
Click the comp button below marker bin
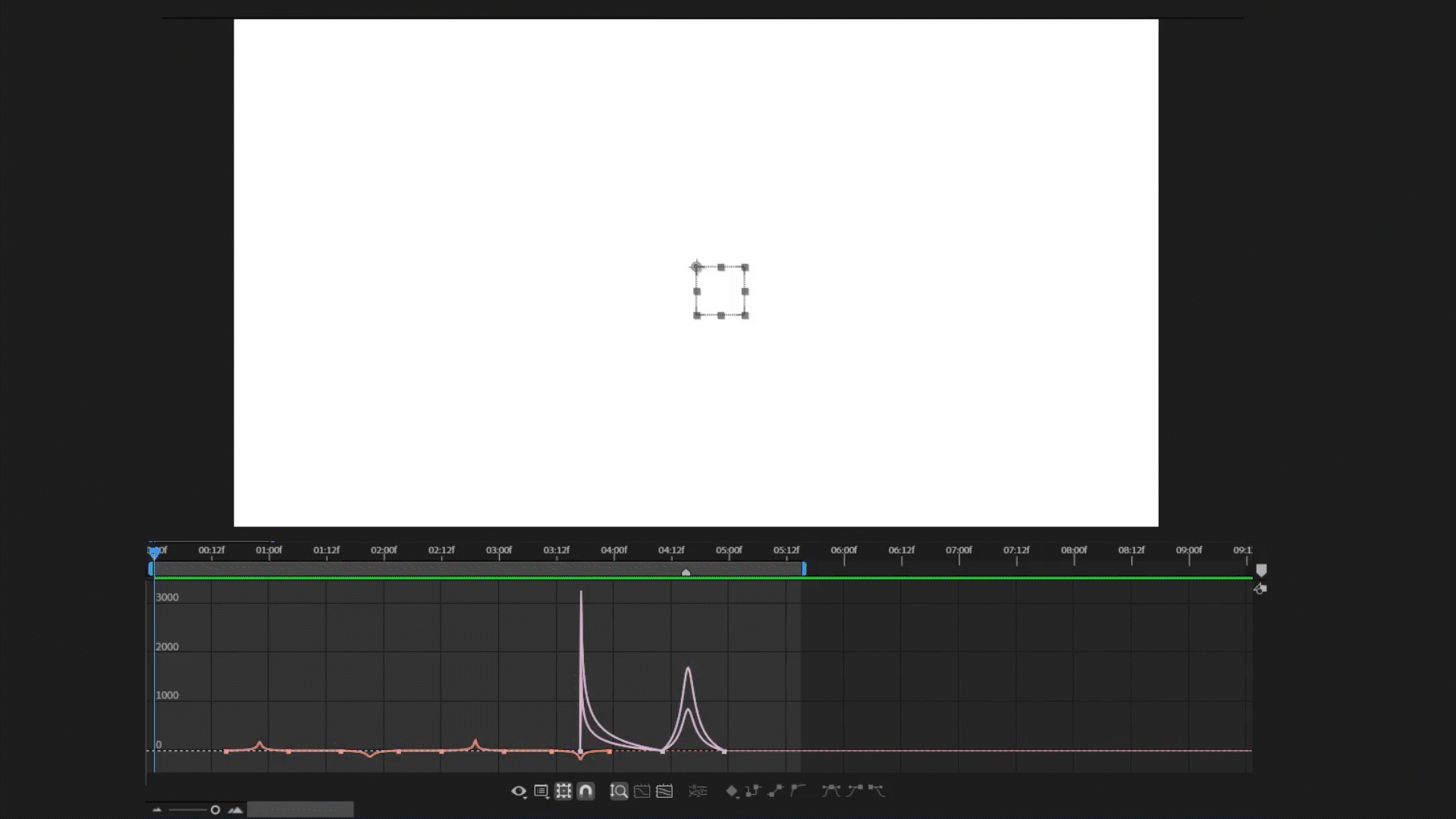coord(1260,589)
